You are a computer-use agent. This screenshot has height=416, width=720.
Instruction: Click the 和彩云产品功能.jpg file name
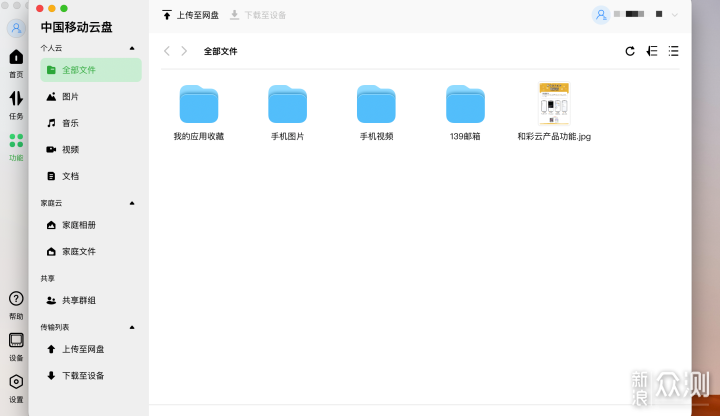coord(554,136)
